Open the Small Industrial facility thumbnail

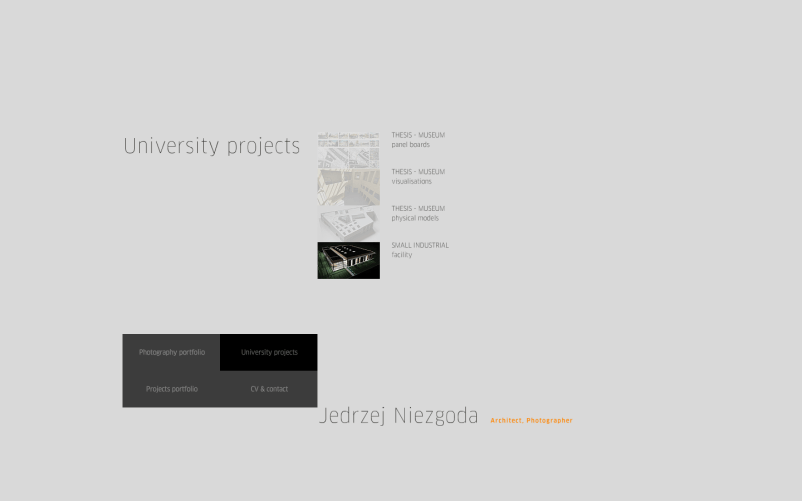point(348,260)
